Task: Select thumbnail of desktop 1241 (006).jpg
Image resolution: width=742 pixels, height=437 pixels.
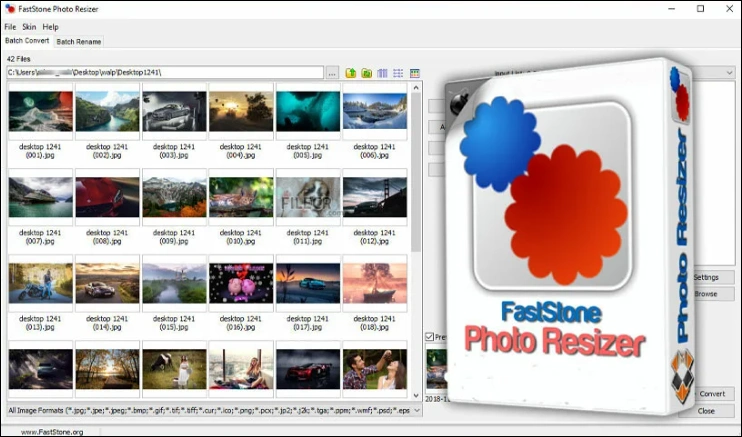Action: click(375, 111)
